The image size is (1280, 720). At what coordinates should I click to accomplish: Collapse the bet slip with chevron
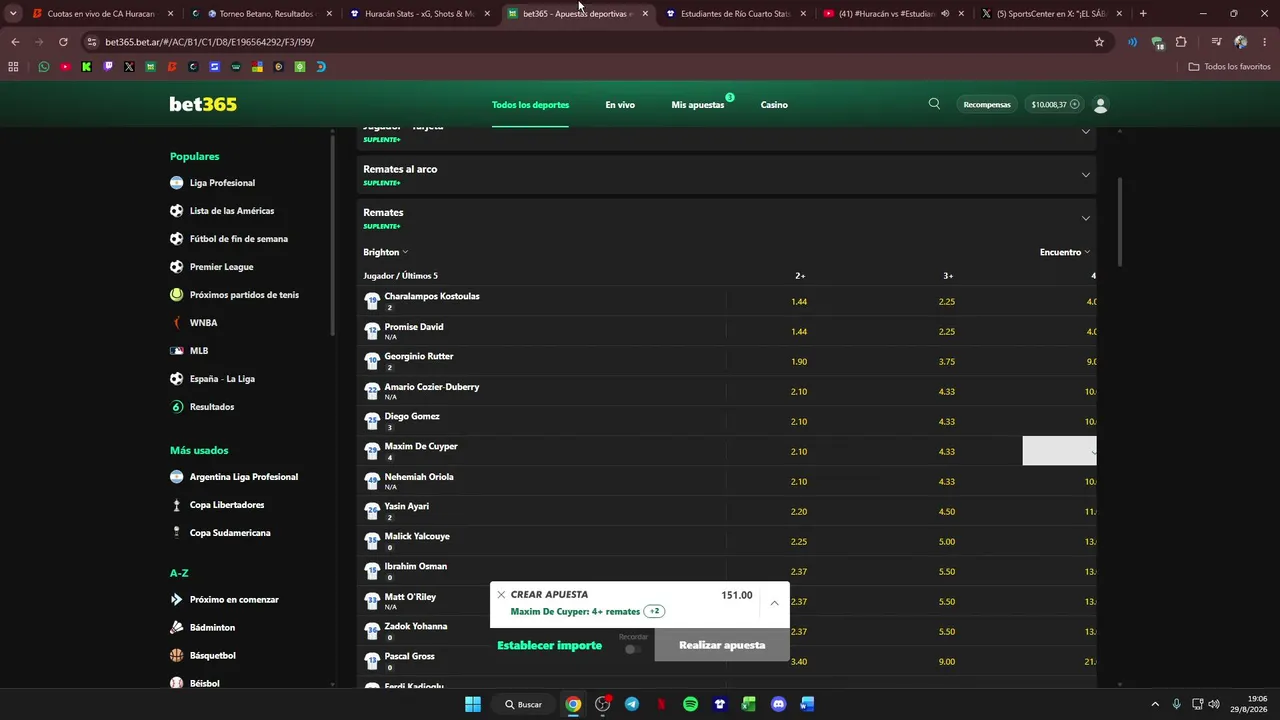pos(774,603)
